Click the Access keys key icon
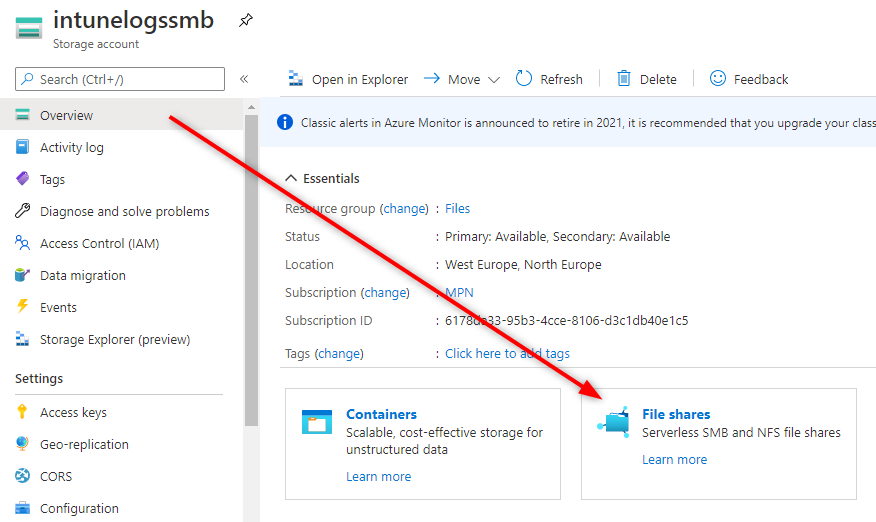 click(x=22, y=412)
